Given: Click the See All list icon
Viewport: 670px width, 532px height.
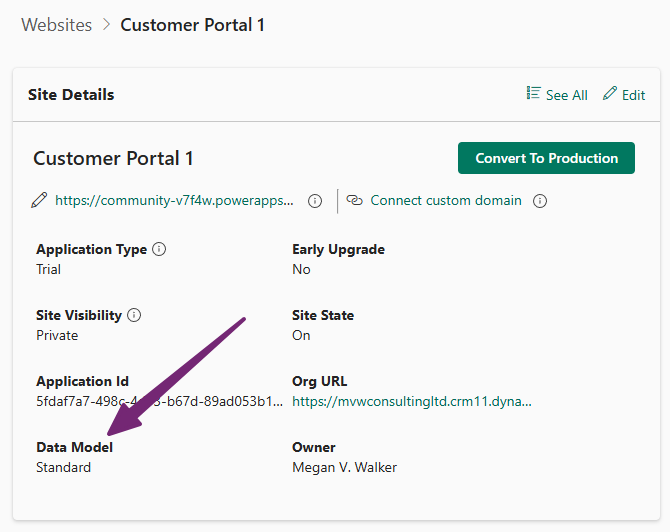Looking at the screenshot, I should [x=533, y=93].
